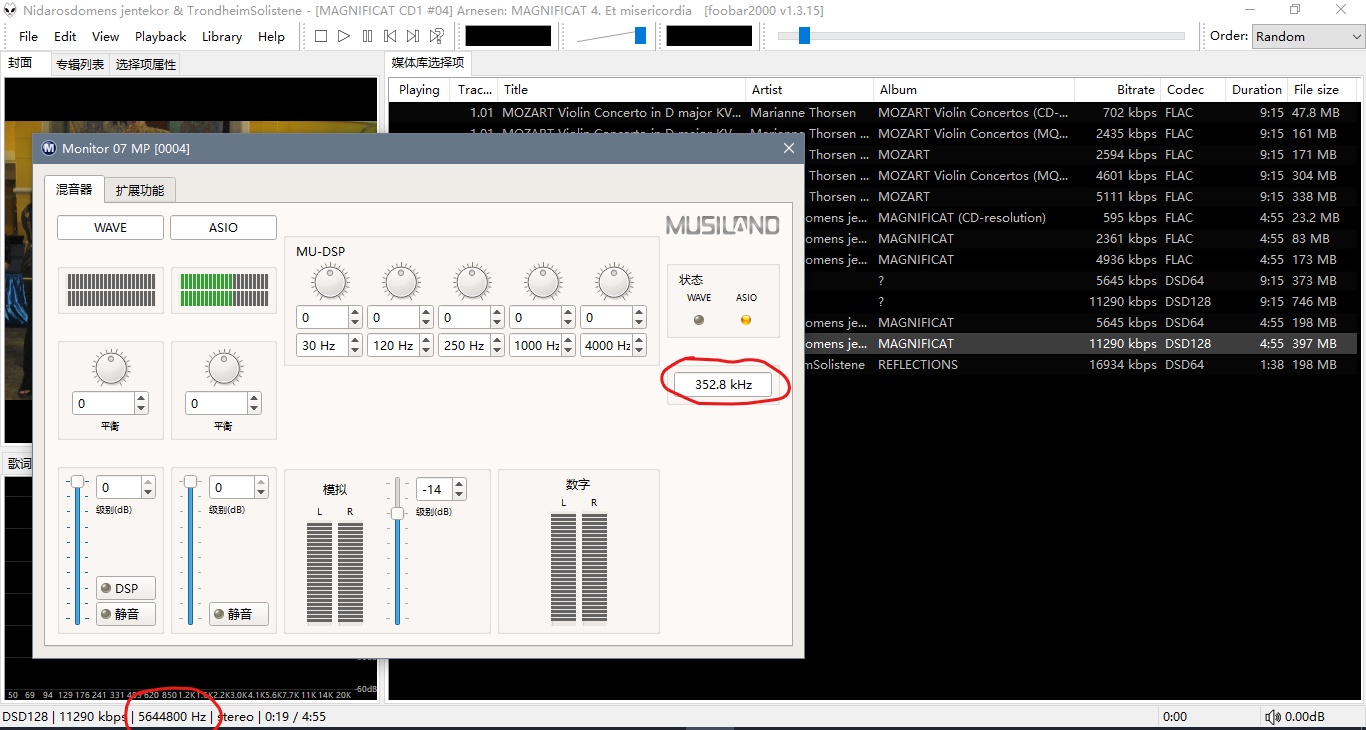Mute the WAVE channel with 静音
This screenshot has width=1366, height=730.
tap(126, 614)
